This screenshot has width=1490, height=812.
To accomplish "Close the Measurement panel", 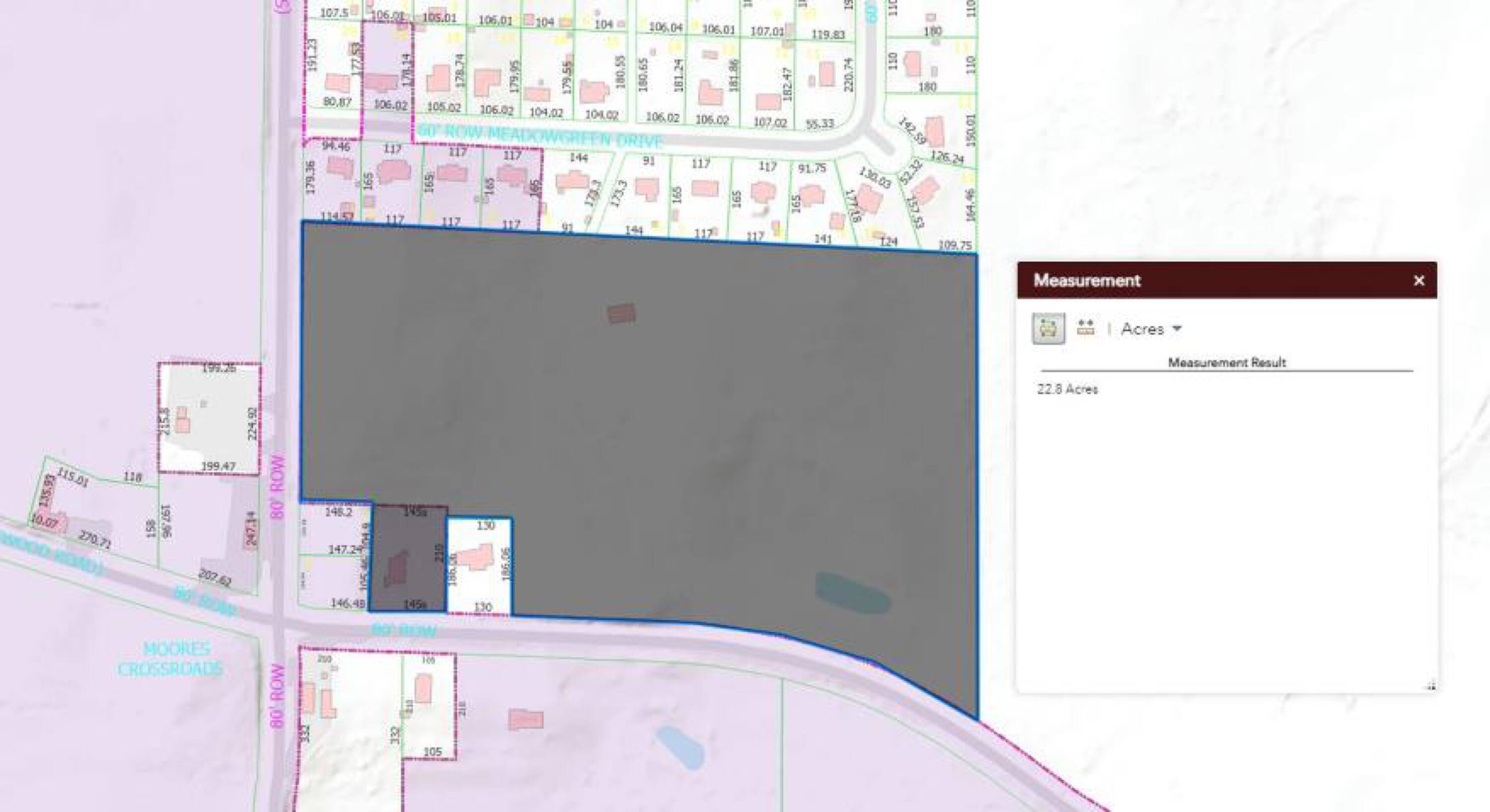I will pyautogui.click(x=1419, y=281).
